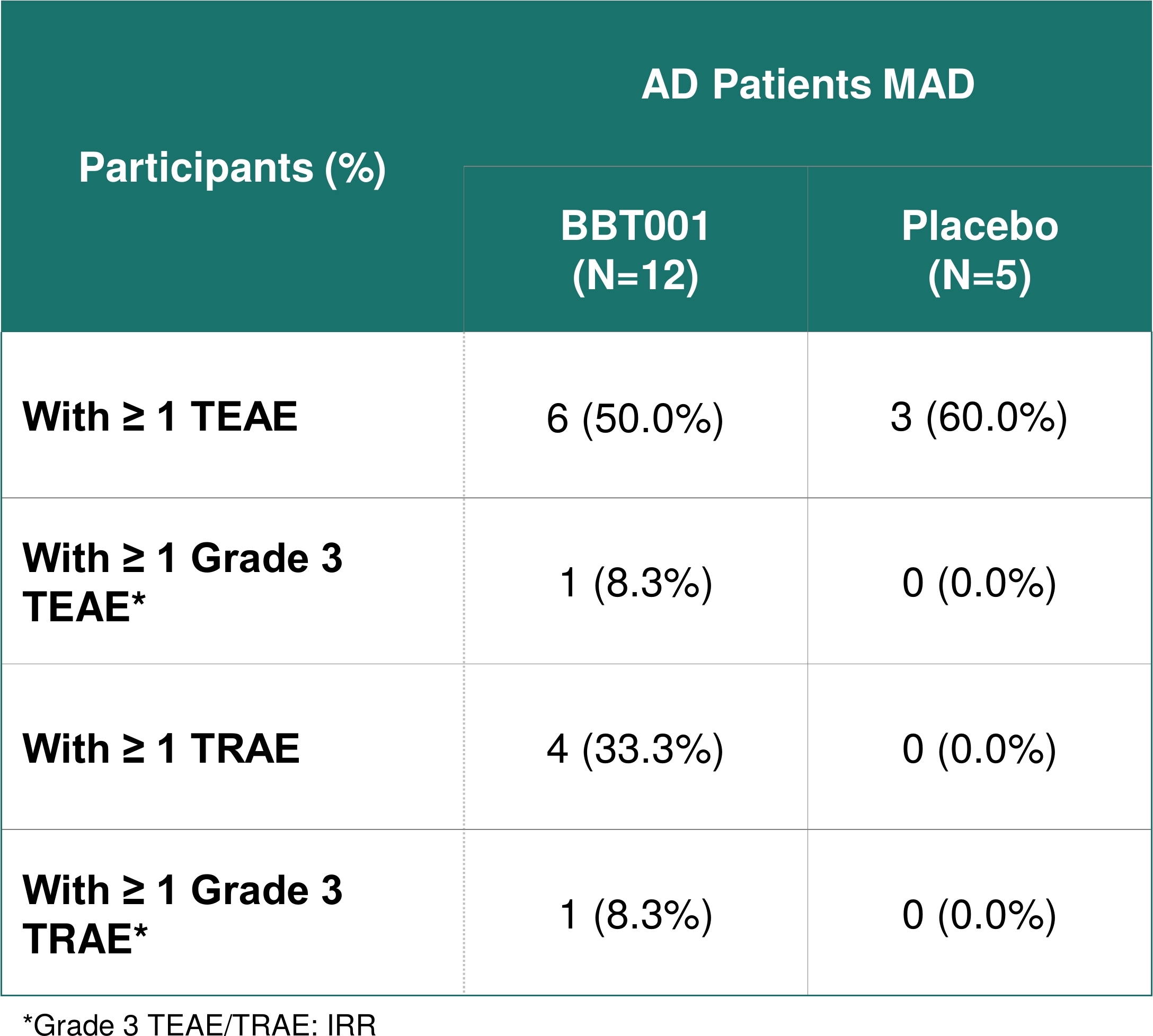Screen dimensions: 1153x1036
Task: Click the 6 (50.0%) cell
Action: pyautogui.click(x=635, y=418)
